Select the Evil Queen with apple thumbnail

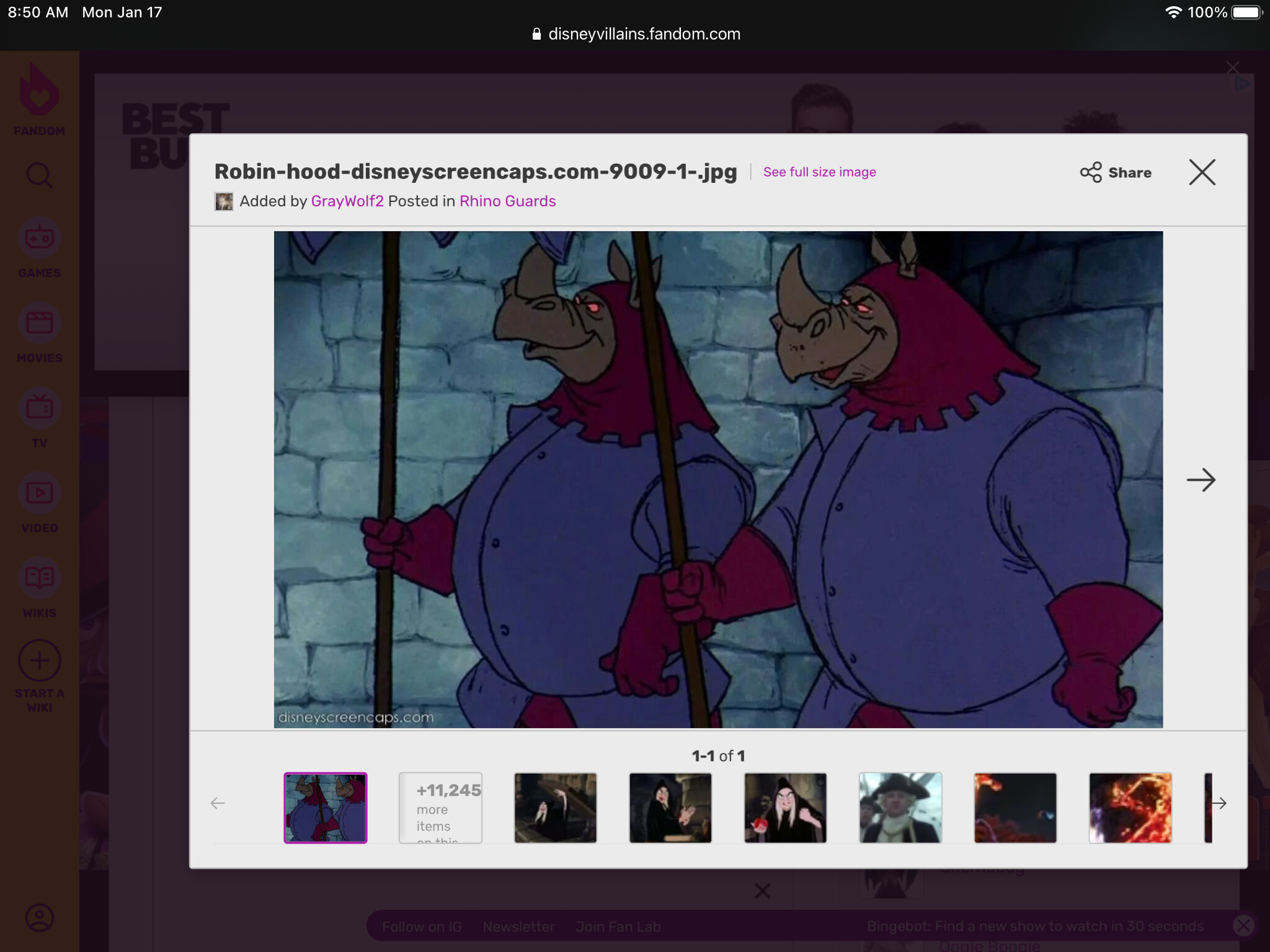coord(785,808)
